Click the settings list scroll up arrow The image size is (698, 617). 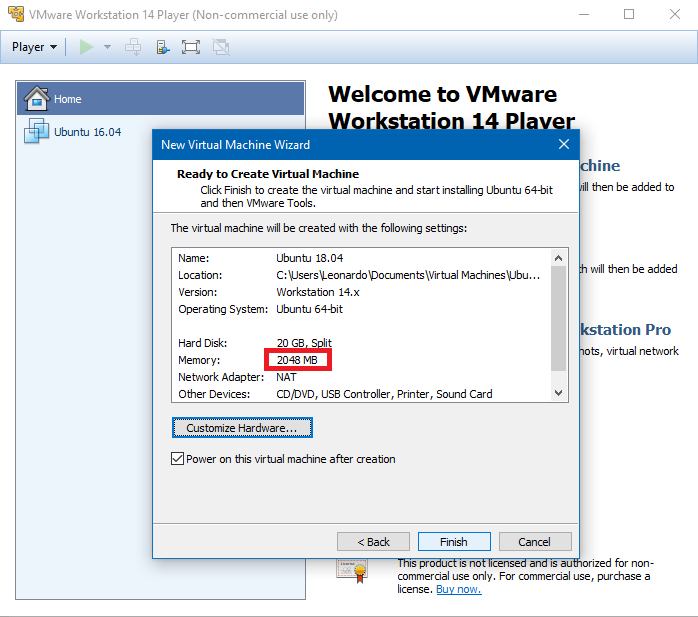click(559, 258)
